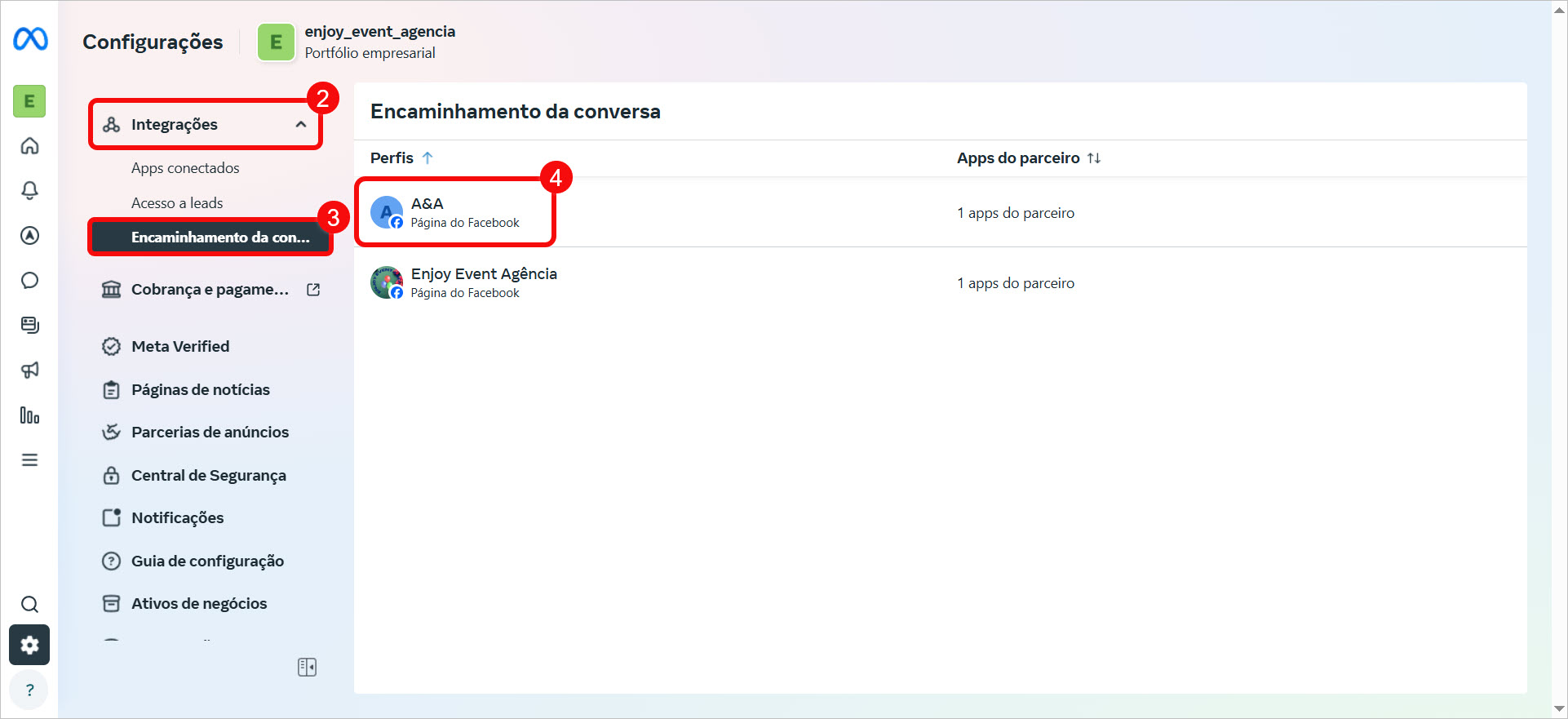Open Cobrança e pagamentos menu item
The height and width of the screenshot is (719, 1568).
tap(210, 290)
